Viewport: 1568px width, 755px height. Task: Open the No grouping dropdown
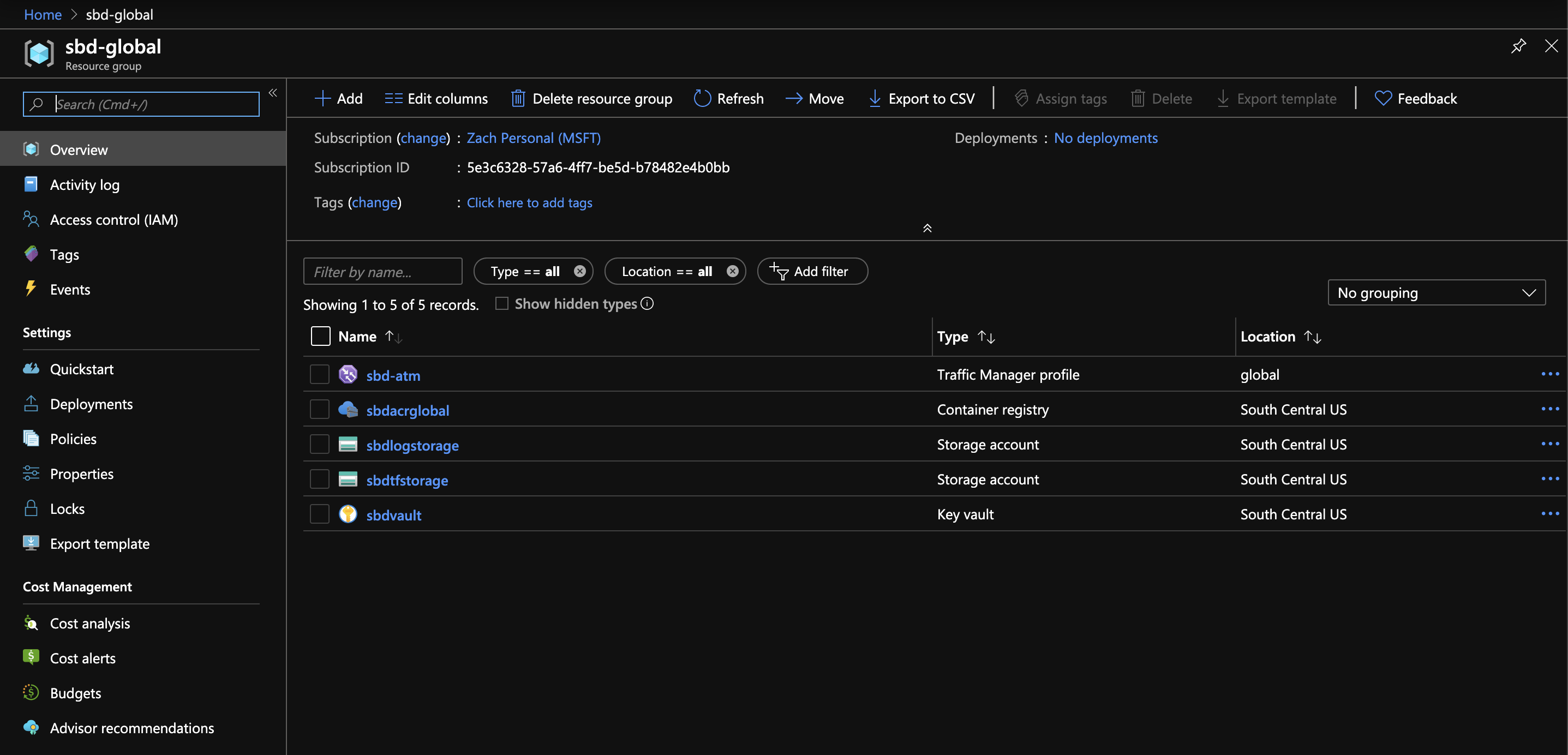pos(1436,293)
